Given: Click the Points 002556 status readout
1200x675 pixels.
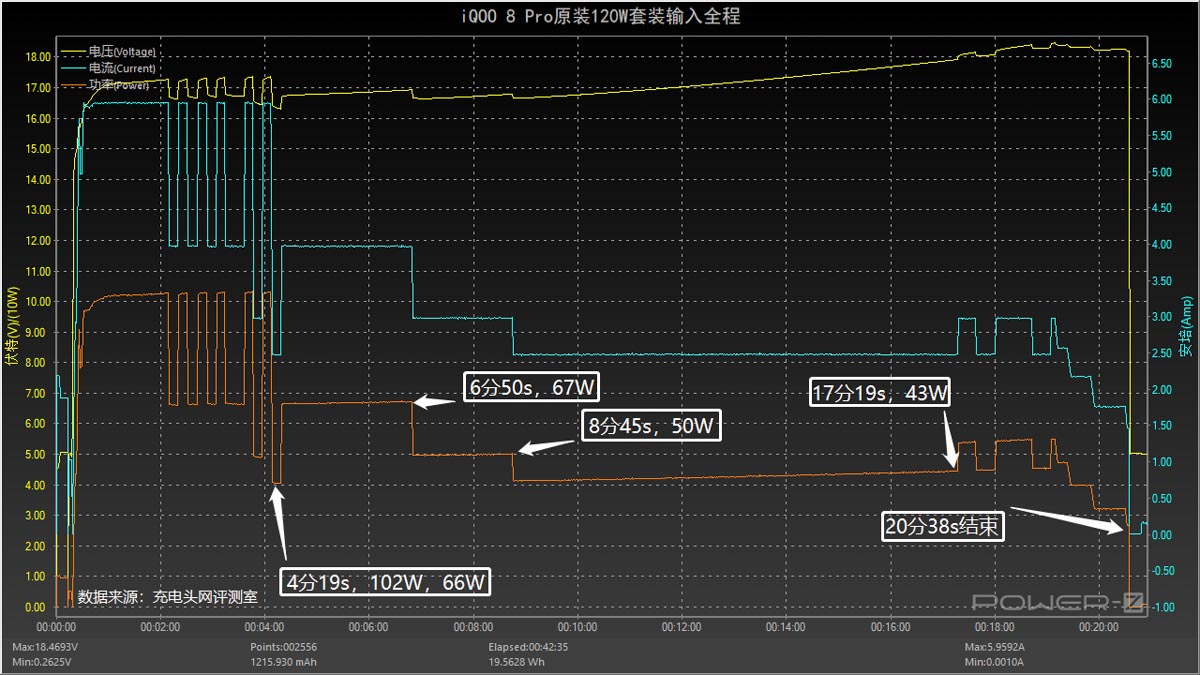Looking at the screenshot, I should [283, 647].
